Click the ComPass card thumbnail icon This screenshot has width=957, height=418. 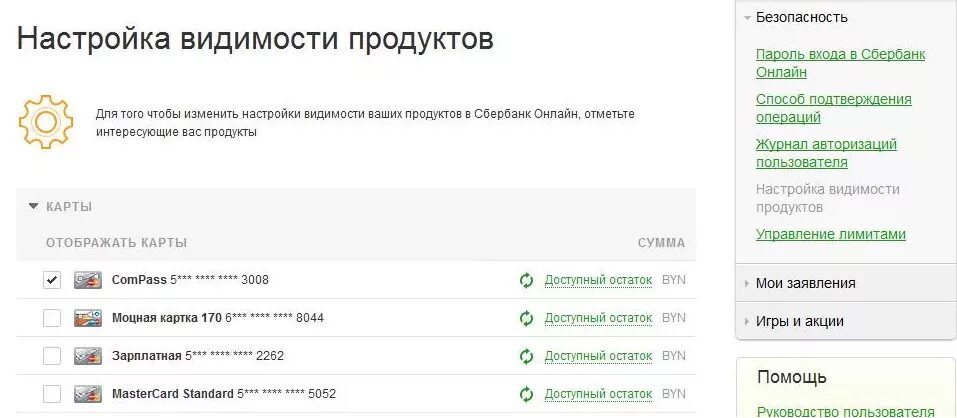(x=88, y=280)
